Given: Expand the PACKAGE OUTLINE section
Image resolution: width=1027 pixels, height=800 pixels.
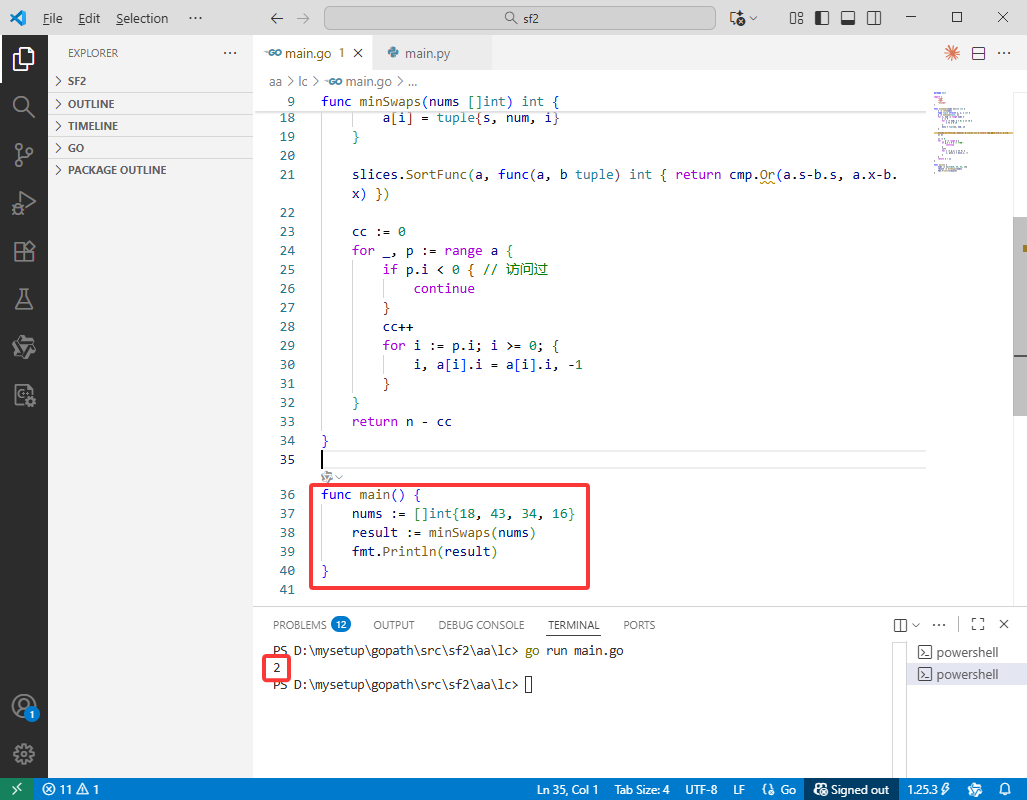Looking at the screenshot, I should click(x=151, y=170).
